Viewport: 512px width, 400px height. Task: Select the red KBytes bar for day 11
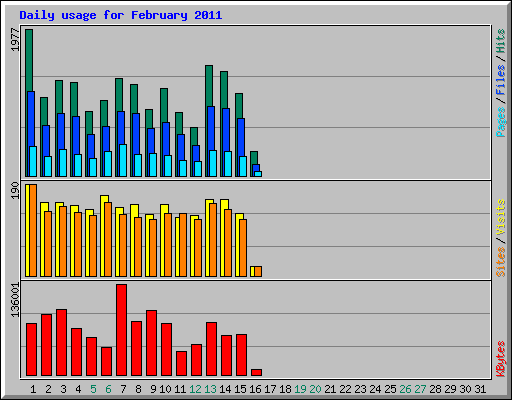(x=181, y=363)
